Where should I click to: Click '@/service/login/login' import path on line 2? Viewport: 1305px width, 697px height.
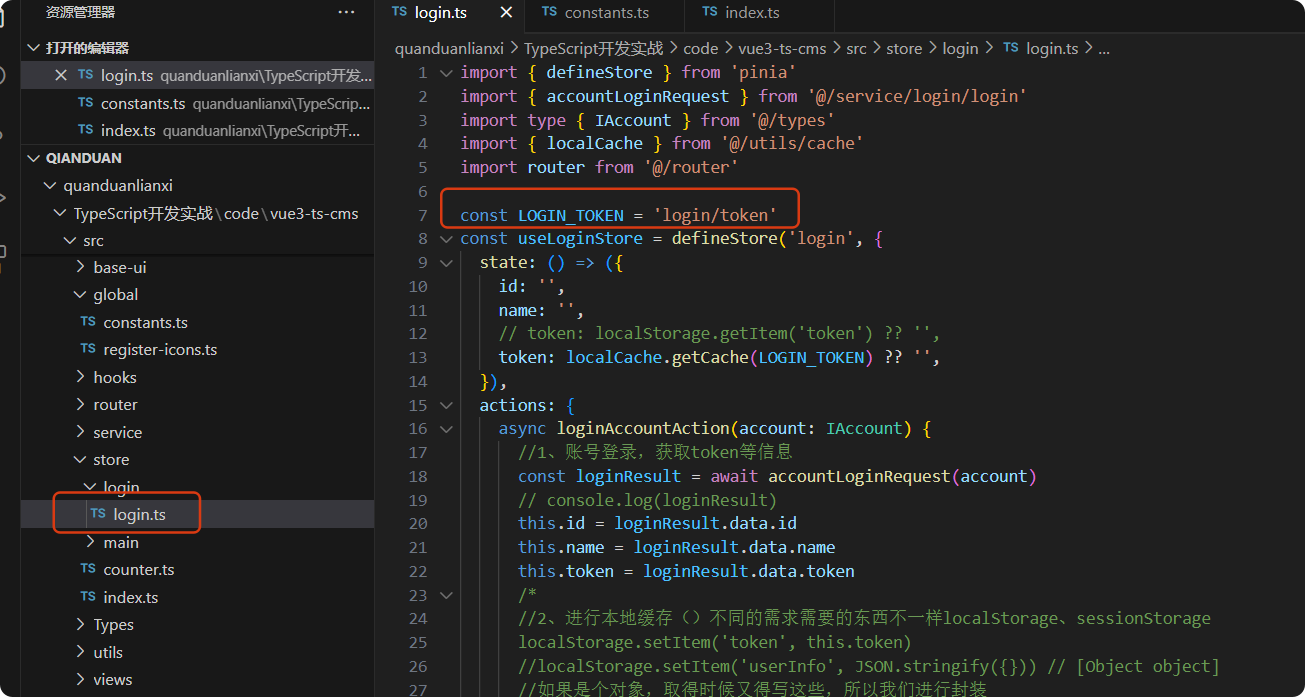(x=917, y=96)
